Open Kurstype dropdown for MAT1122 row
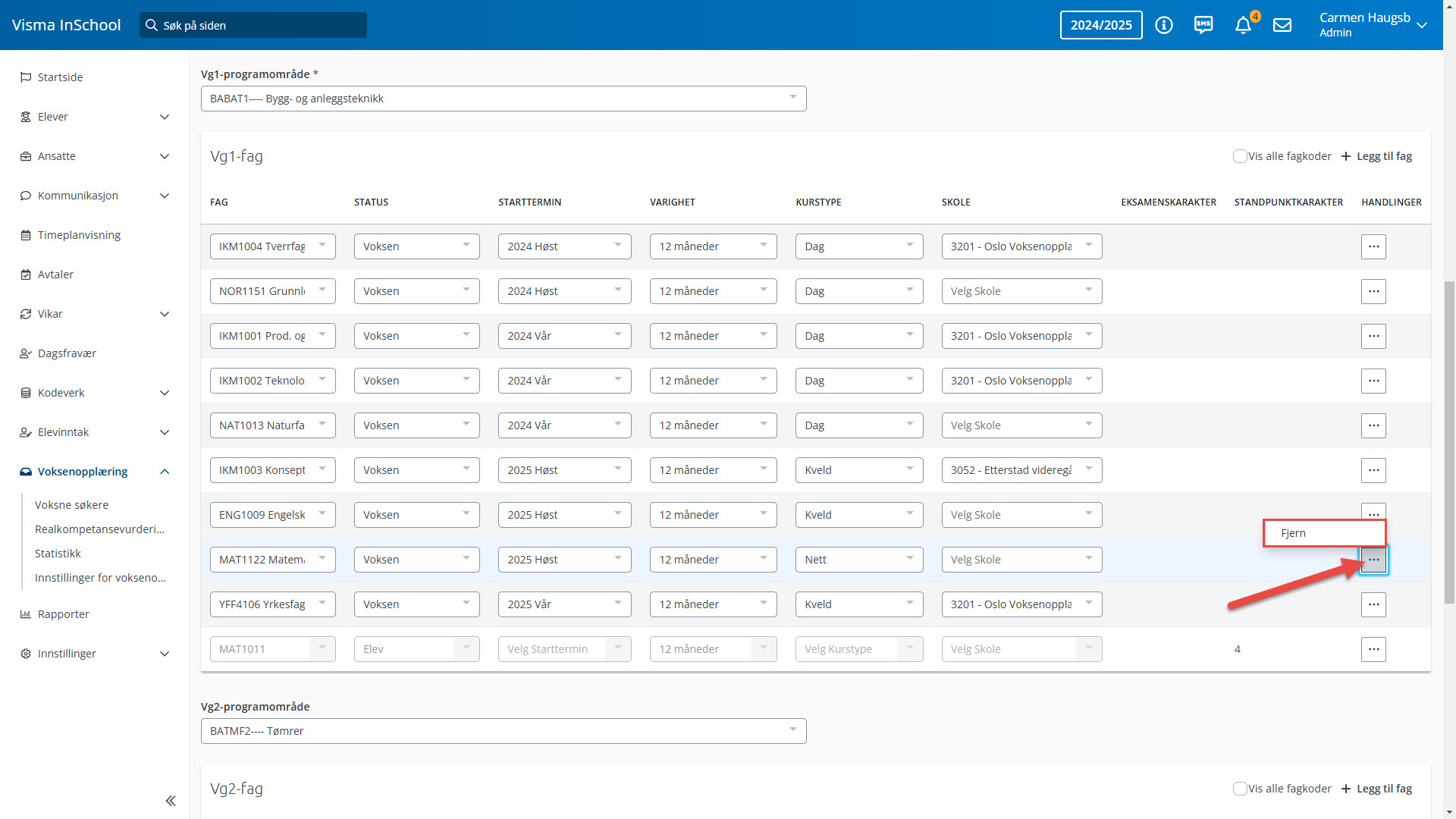The width and height of the screenshot is (1456, 819). 858,560
